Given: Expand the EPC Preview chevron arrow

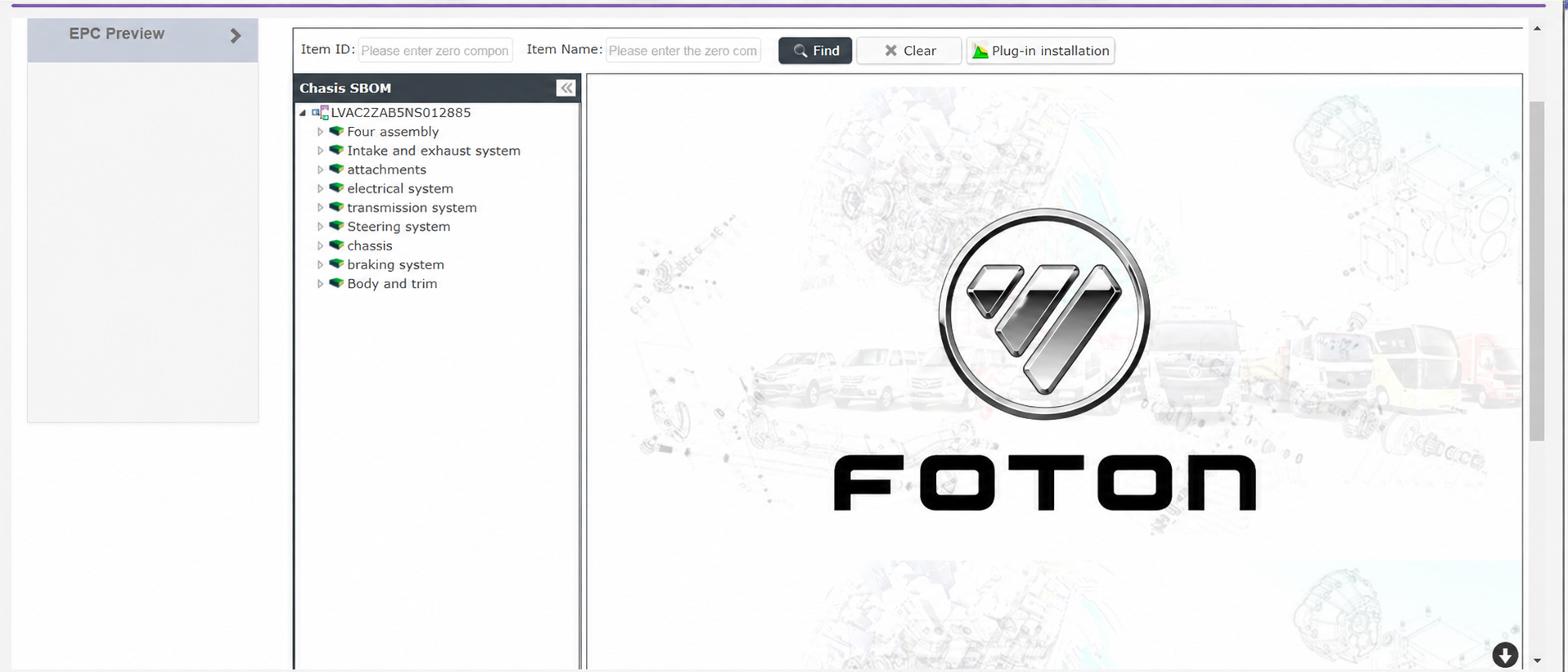Looking at the screenshot, I should (236, 36).
